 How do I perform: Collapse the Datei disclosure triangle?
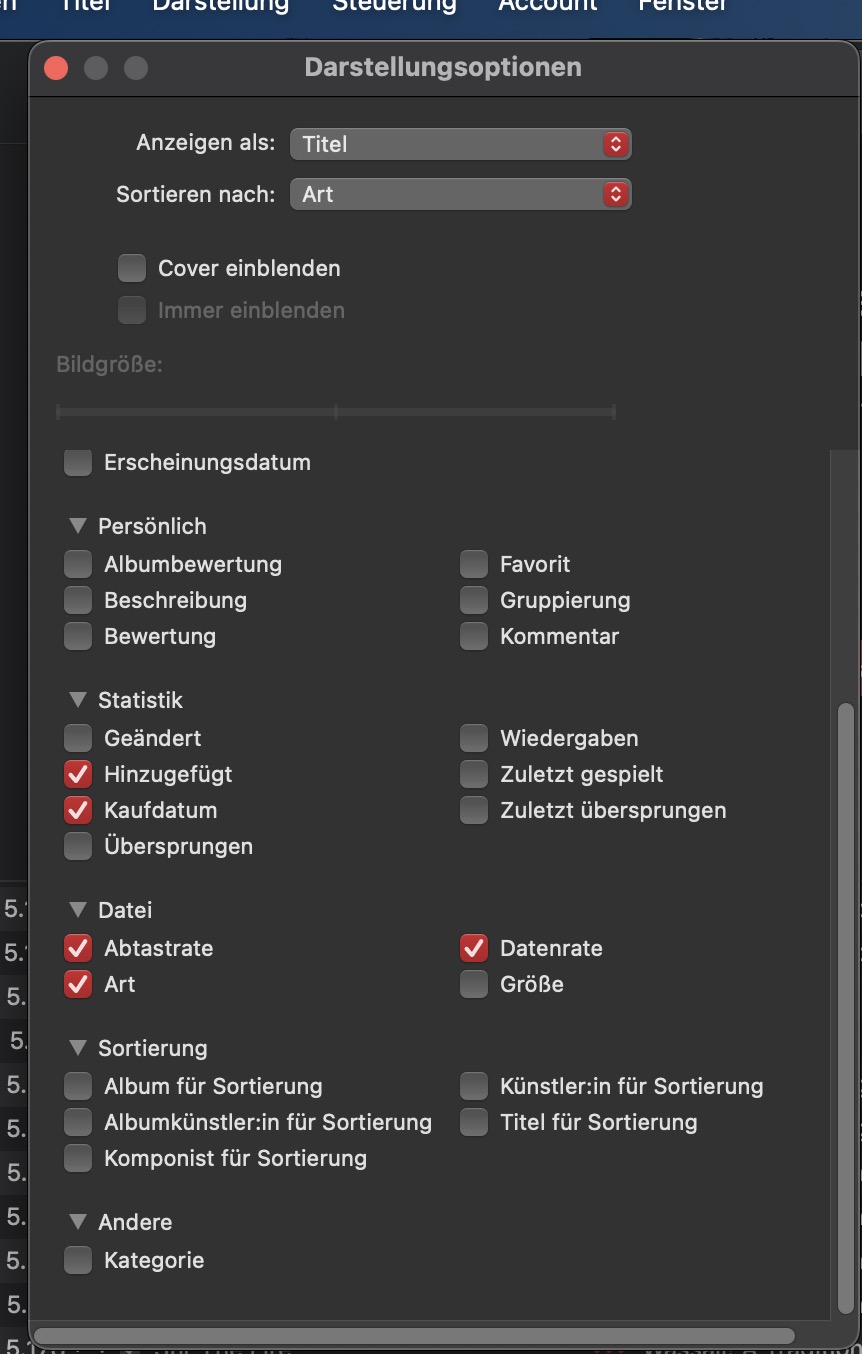click(78, 910)
